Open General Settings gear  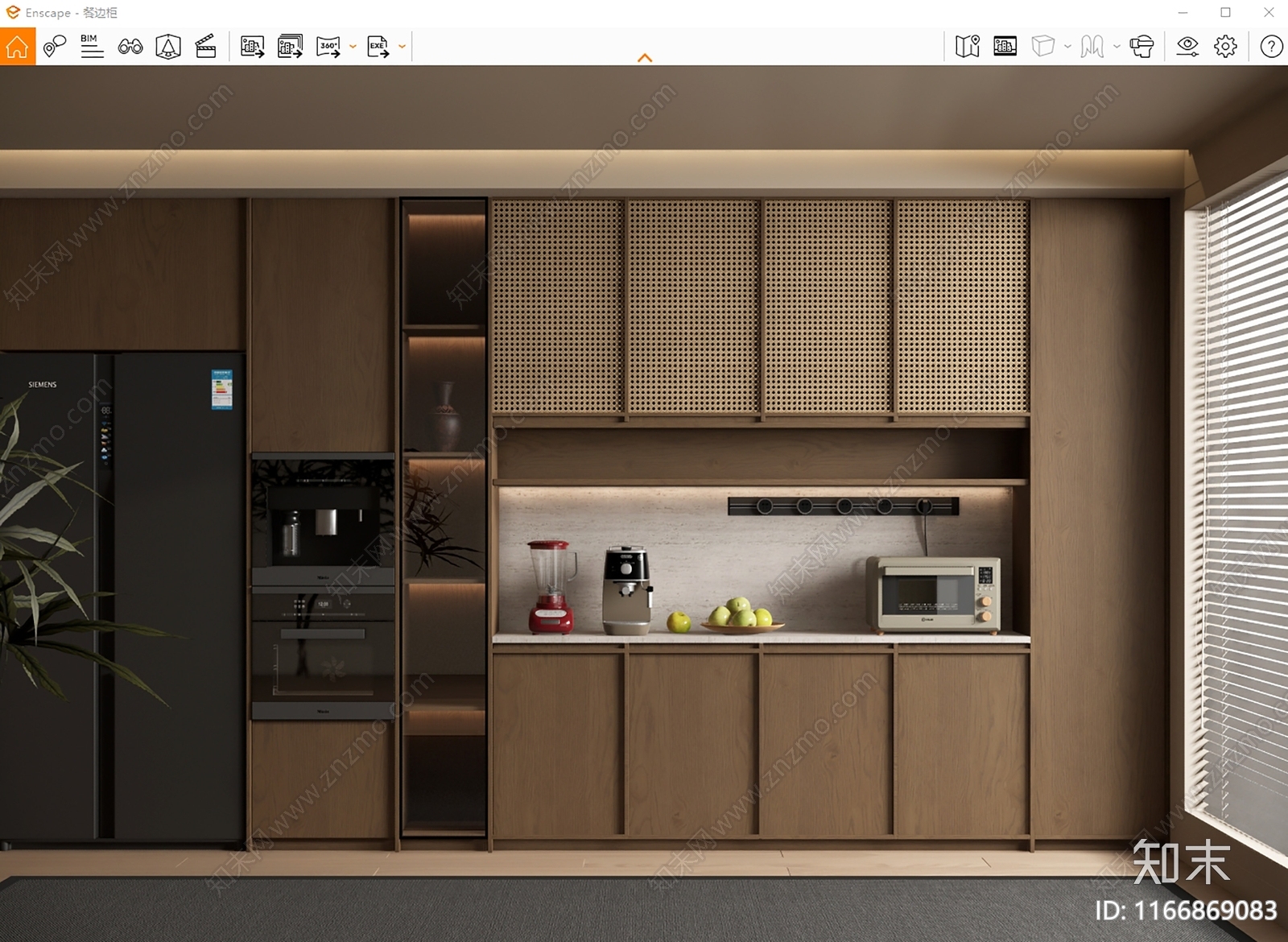[x=1225, y=47]
